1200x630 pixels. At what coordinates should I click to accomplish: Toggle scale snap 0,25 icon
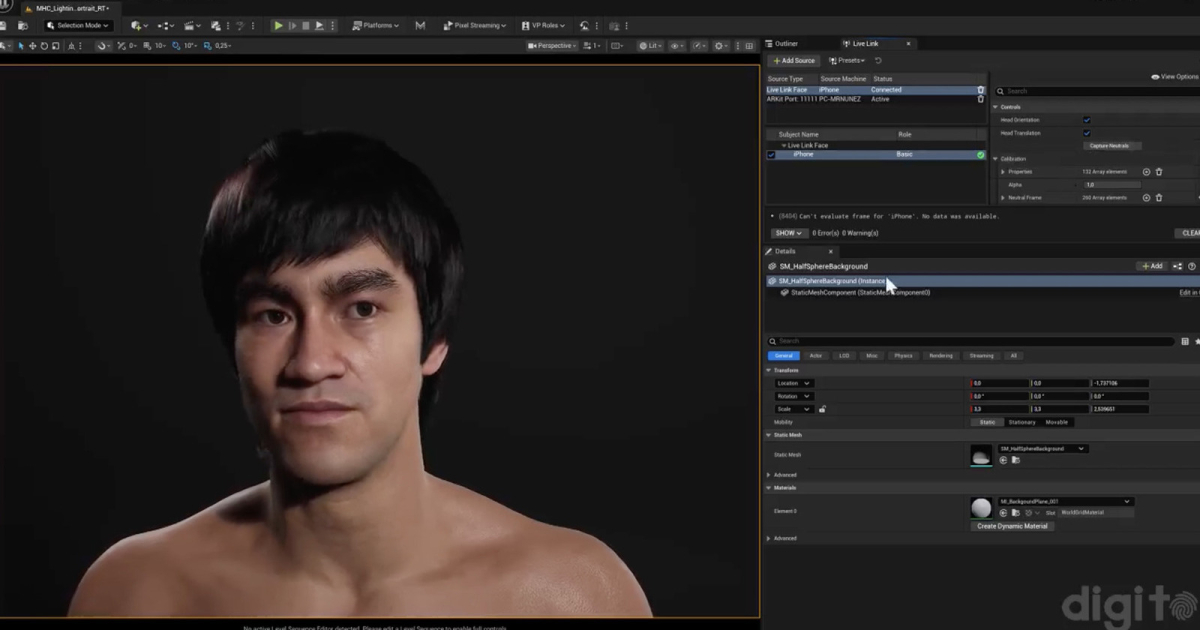click(x=207, y=46)
